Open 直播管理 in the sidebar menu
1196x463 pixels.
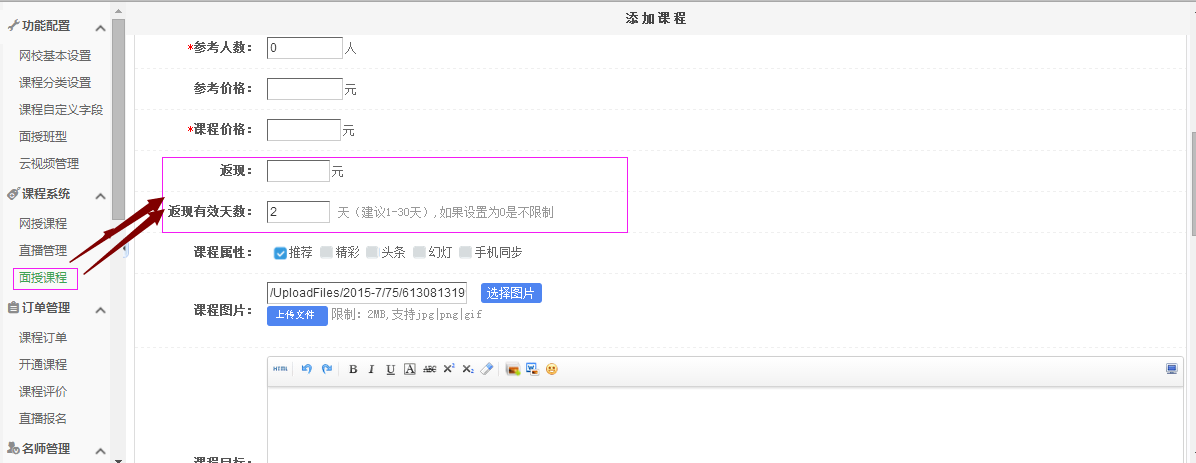point(43,250)
